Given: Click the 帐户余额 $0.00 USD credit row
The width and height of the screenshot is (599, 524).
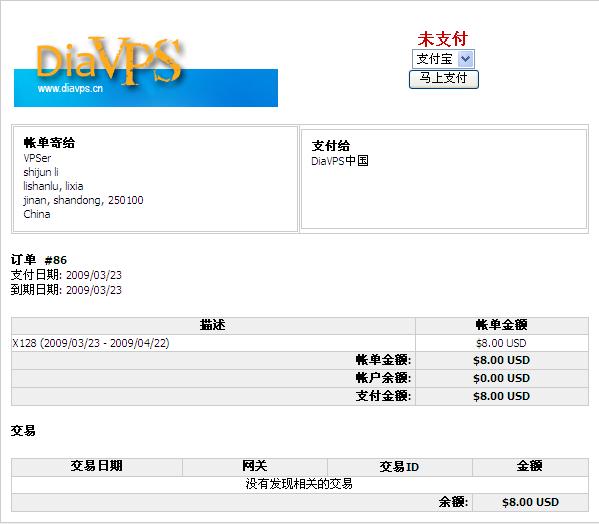Looking at the screenshot, I should coord(300,378).
